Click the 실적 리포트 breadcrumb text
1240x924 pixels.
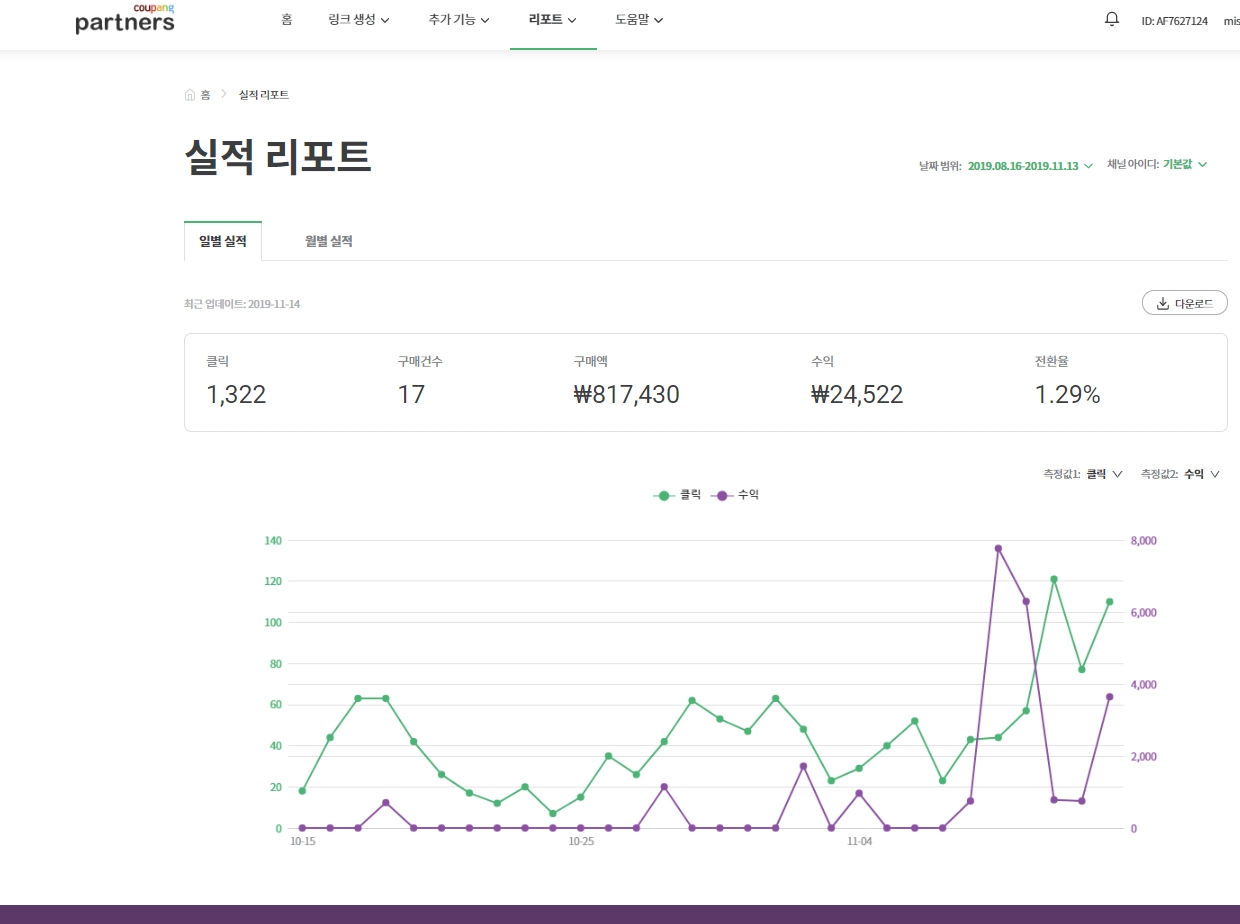click(x=264, y=95)
